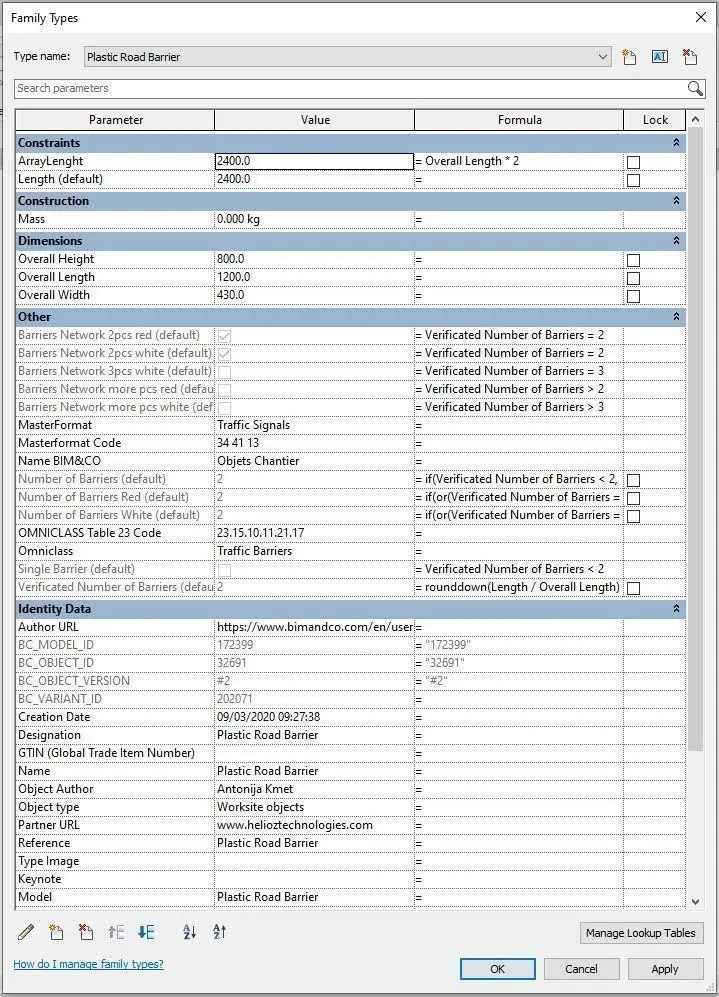
Task: Move parameter down icon
Action: pos(146,932)
